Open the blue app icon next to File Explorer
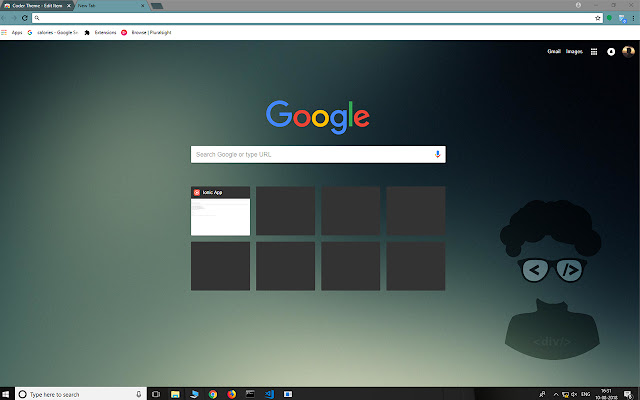 pyautogui.click(x=194, y=394)
